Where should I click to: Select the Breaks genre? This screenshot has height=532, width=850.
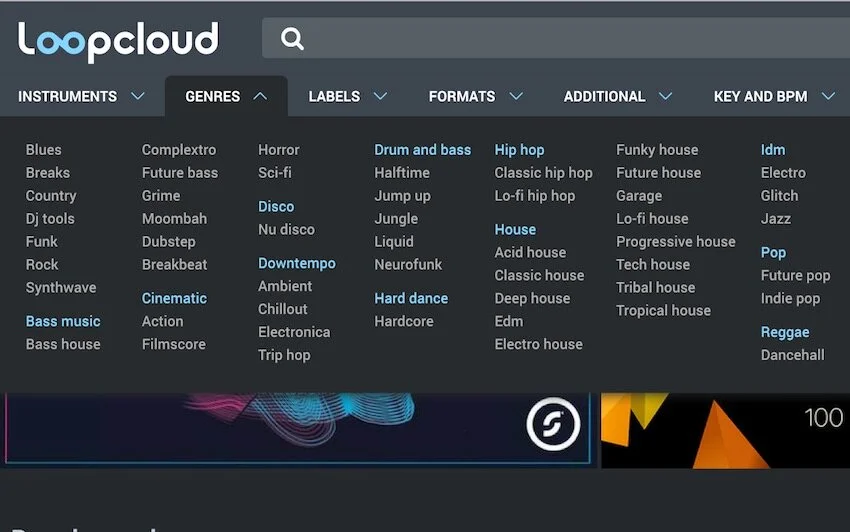[48, 172]
